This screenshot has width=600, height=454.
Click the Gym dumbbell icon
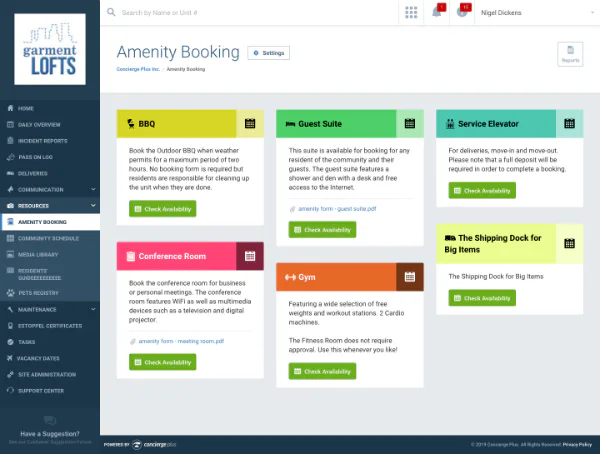pos(290,277)
